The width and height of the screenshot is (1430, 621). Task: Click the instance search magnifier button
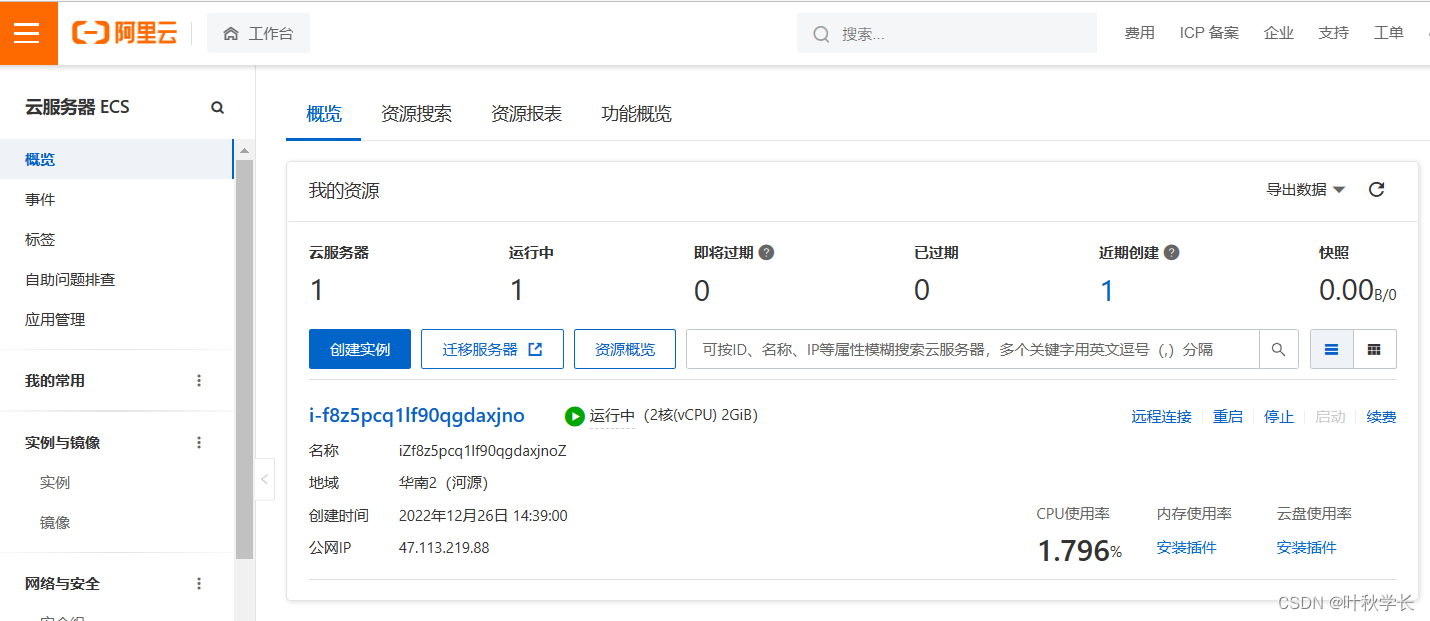(x=1278, y=349)
